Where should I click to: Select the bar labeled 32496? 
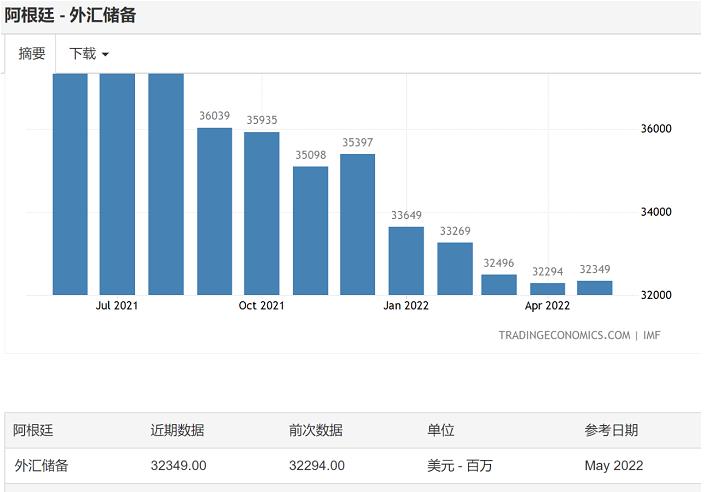click(499, 284)
